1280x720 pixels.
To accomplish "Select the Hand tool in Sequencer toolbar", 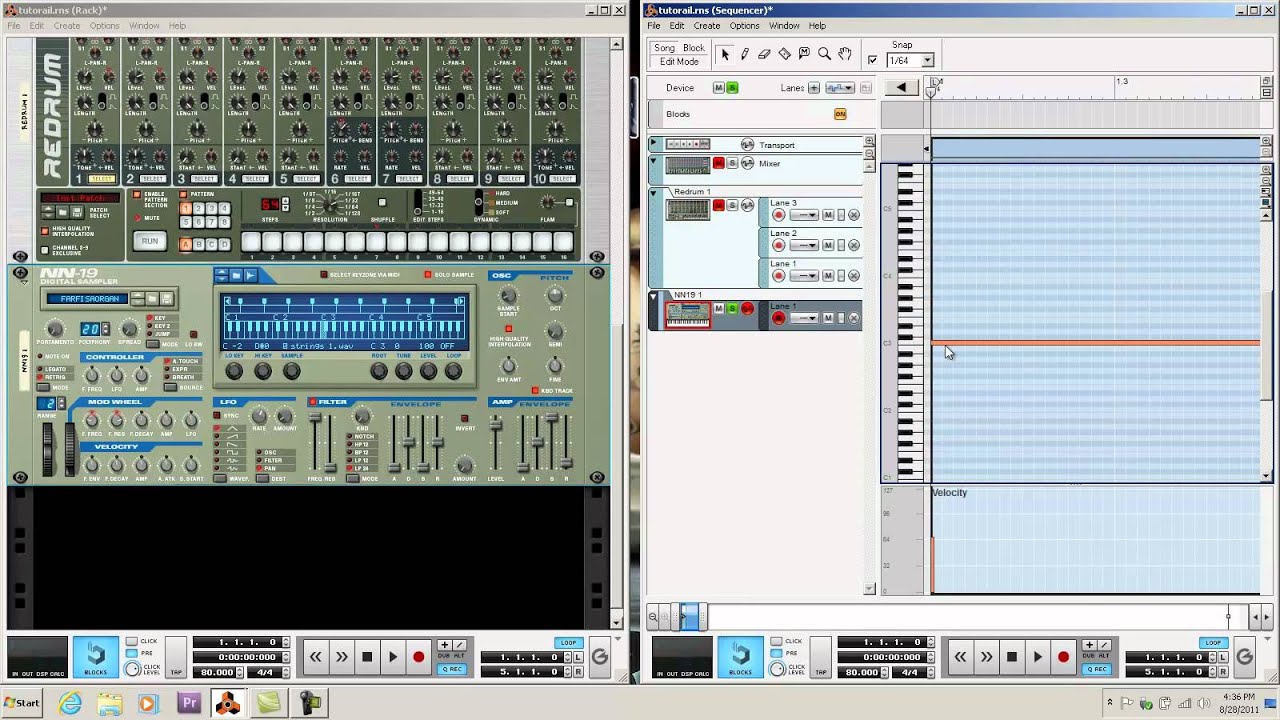I will 845,54.
